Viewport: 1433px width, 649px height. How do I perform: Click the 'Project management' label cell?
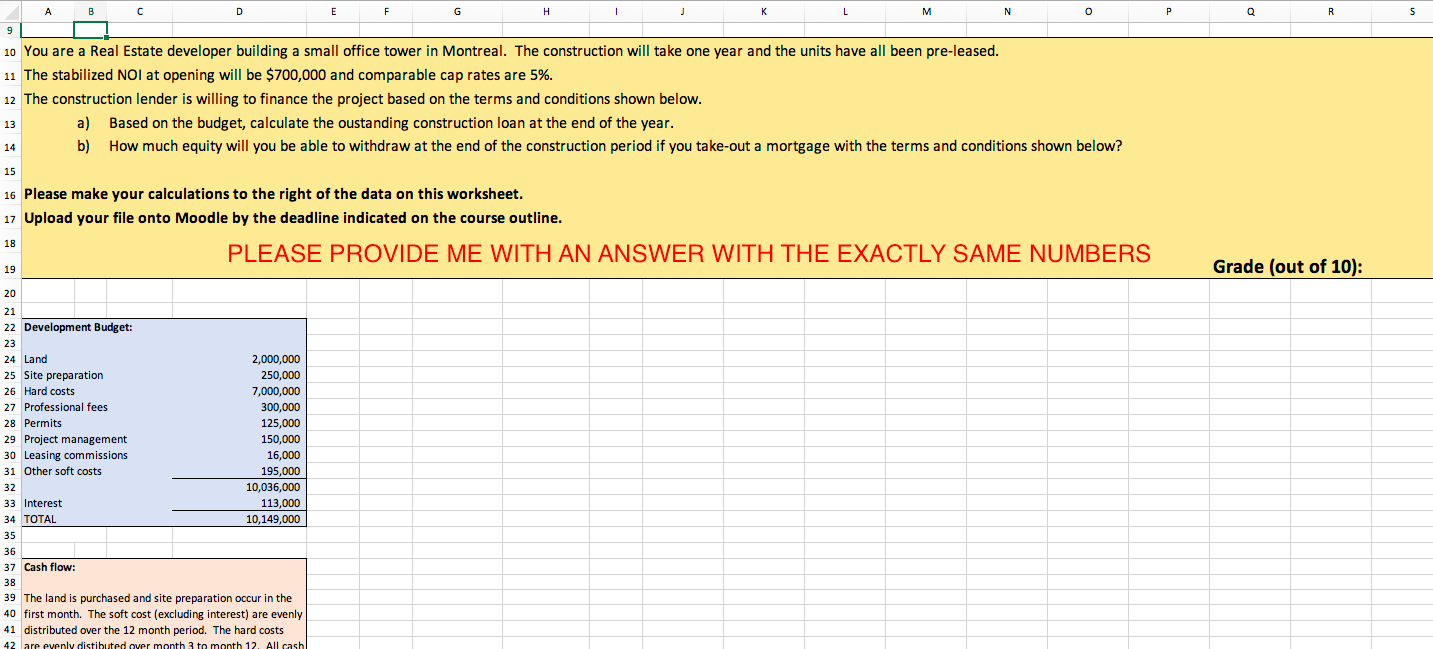[x=76, y=439]
